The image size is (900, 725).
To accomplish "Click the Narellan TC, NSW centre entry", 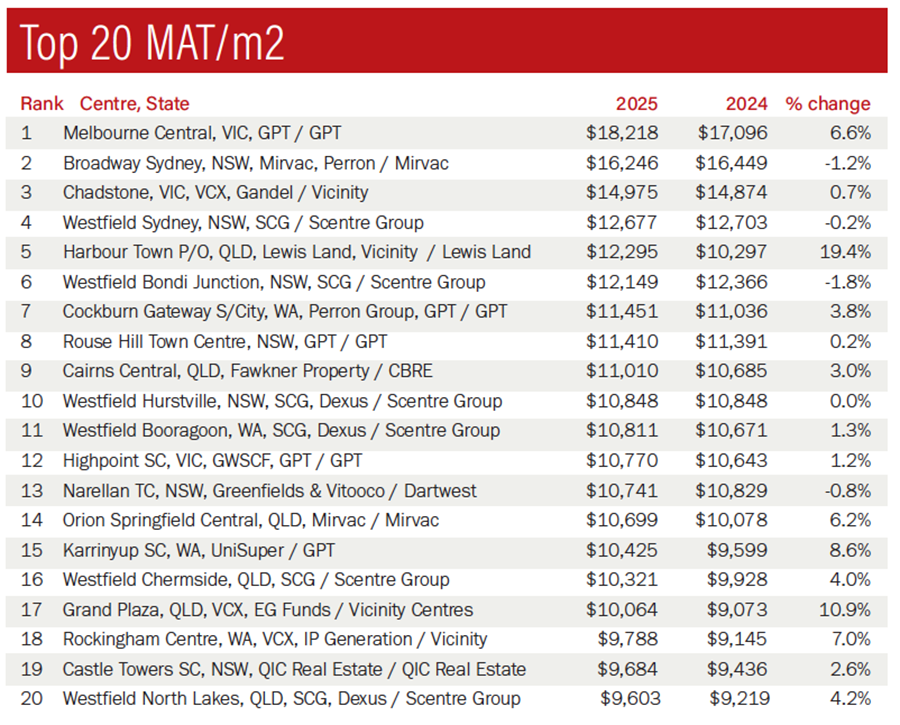I will [x=269, y=491].
